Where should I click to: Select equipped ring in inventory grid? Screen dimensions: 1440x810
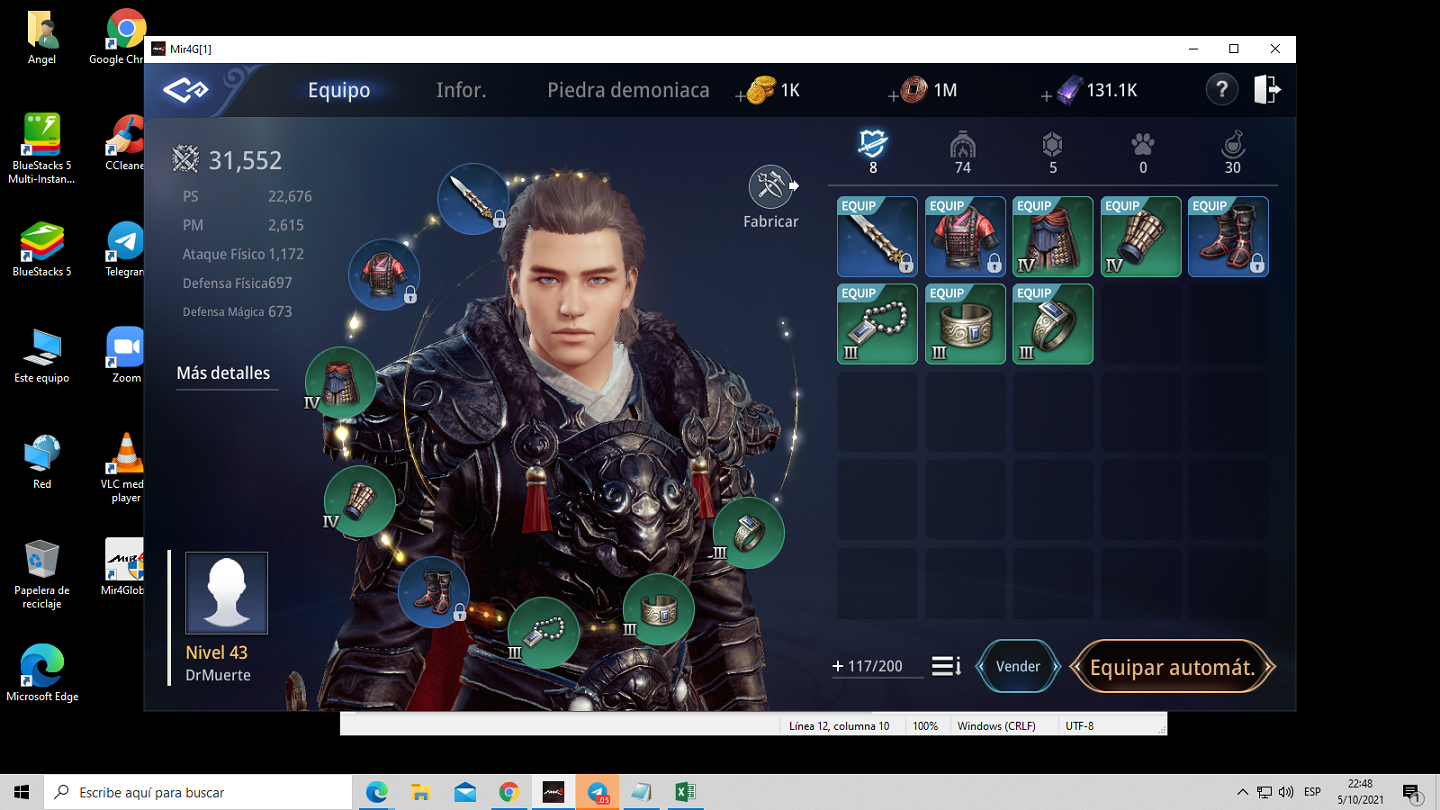(1053, 324)
